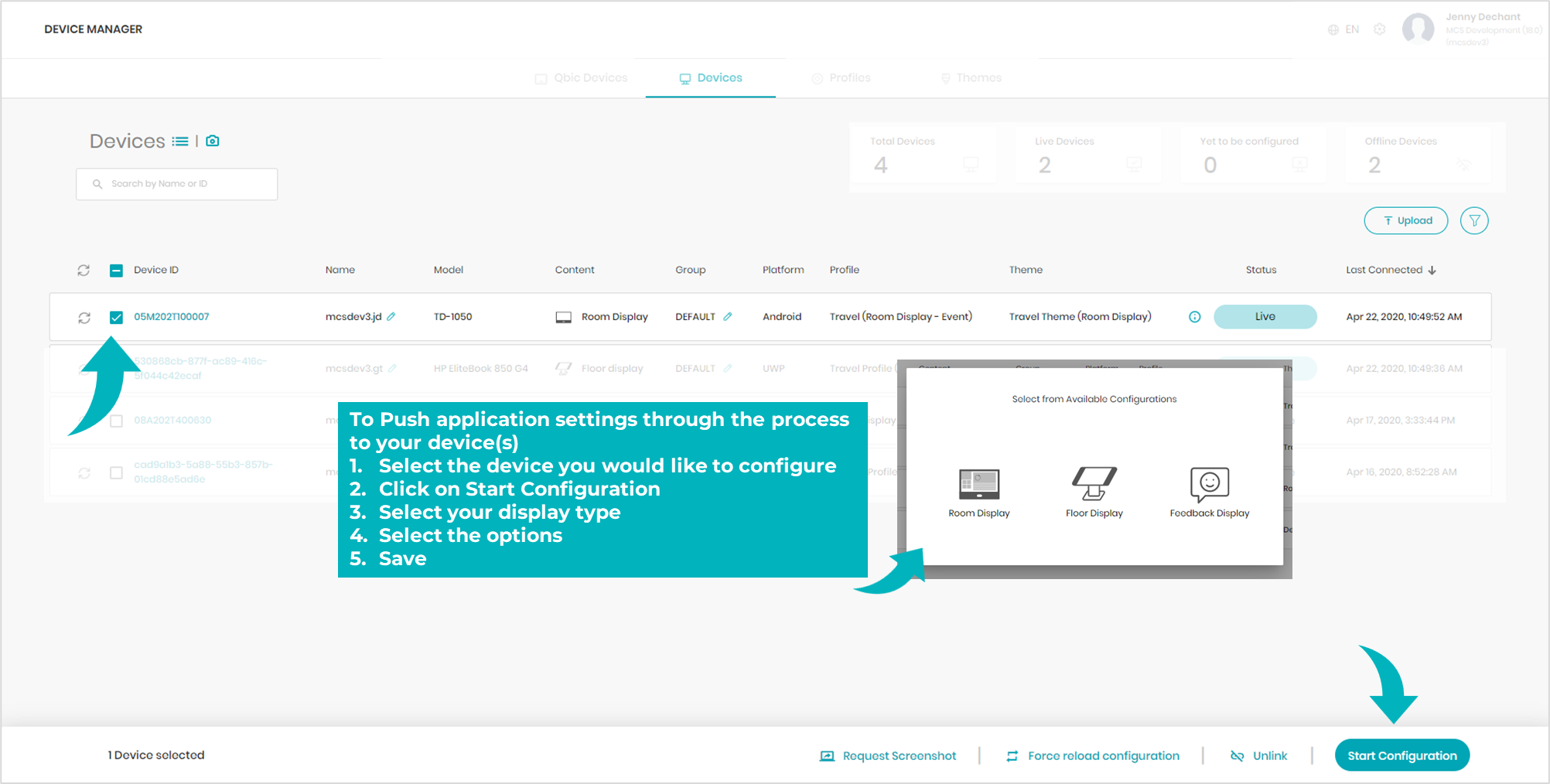The width and height of the screenshot is (1550, 784).
Task: Open the EN language selector
Action: point(1343,29)
